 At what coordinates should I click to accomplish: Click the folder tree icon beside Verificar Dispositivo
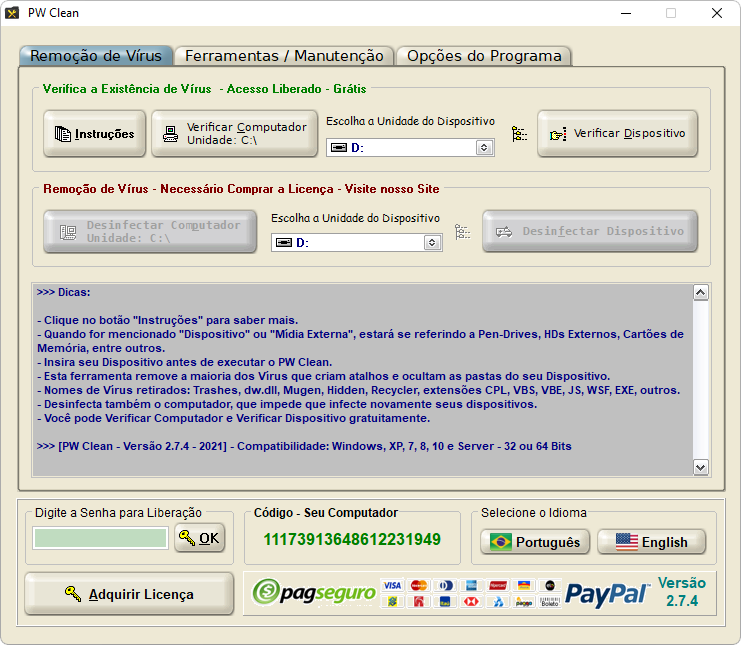[x=518, y=134]
